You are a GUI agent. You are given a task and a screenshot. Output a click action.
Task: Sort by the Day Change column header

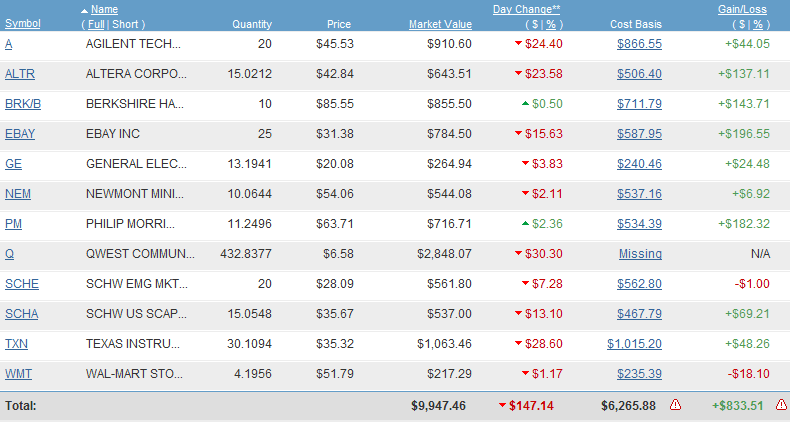523,9
